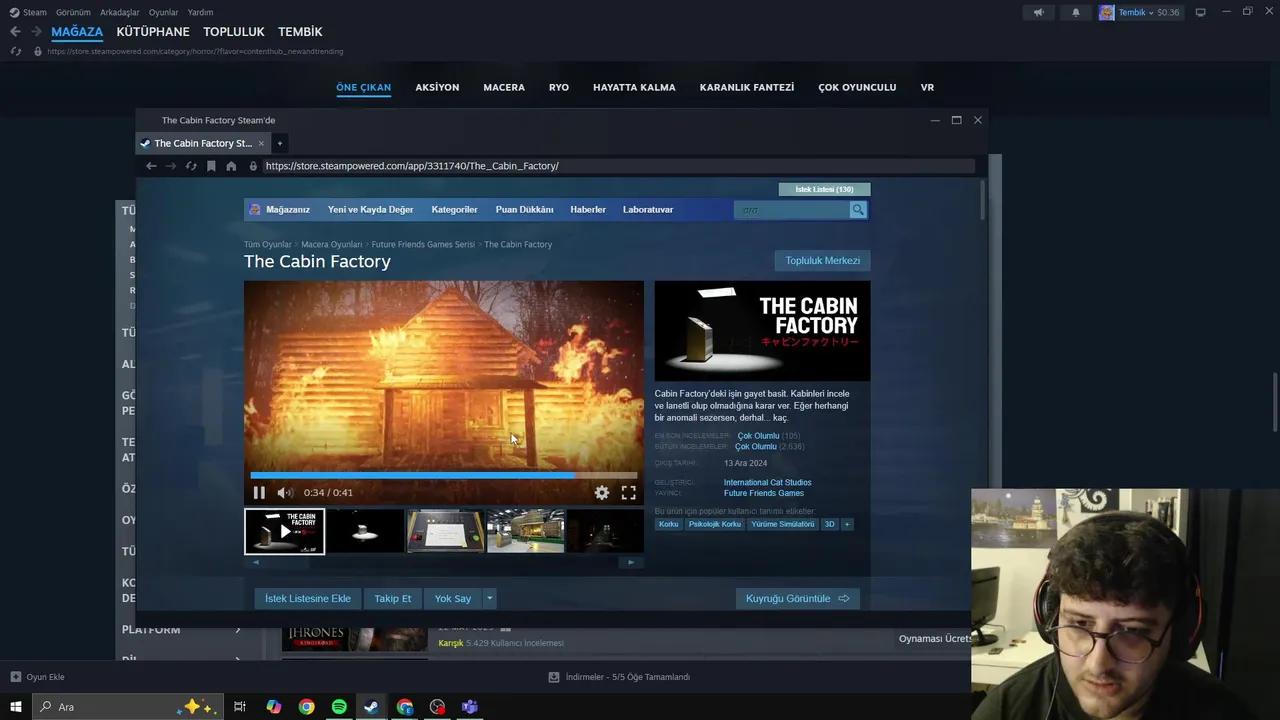This screenshot has width=1280, height=720.
Task: Open Task View on the taskbar
Action: coord(240,707)
